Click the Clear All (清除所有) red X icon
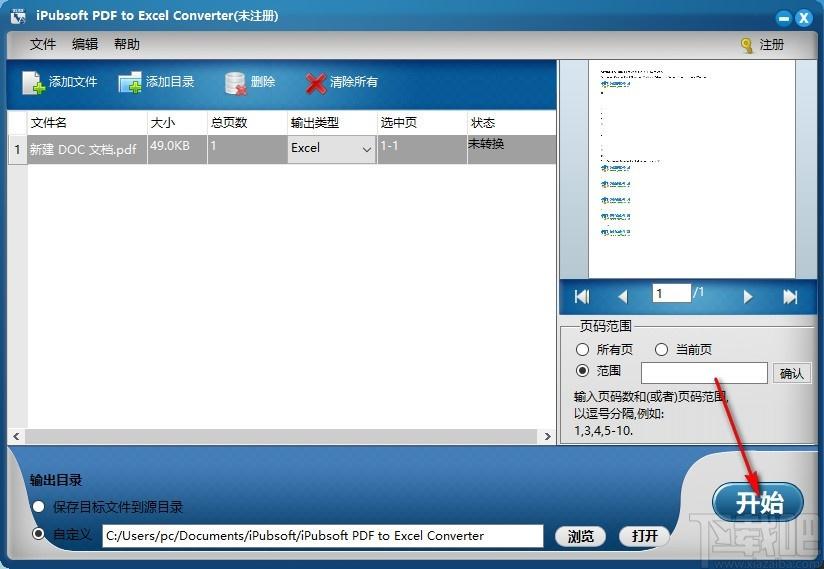 click(315, 83)
